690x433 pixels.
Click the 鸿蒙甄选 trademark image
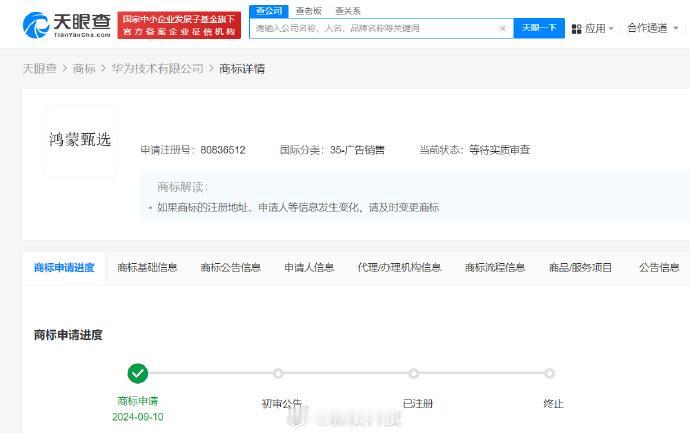[81, 141]
